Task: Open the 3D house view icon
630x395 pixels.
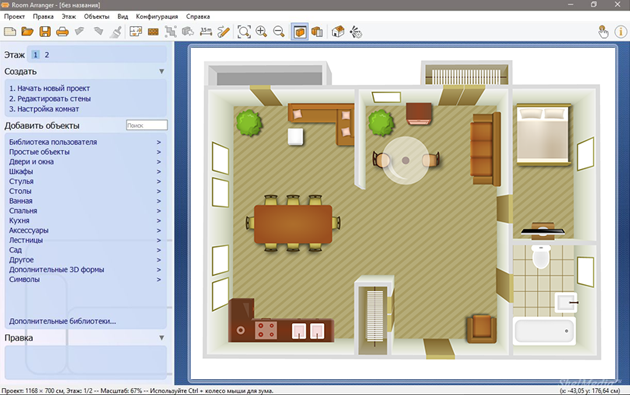Action: pos(338,31)
